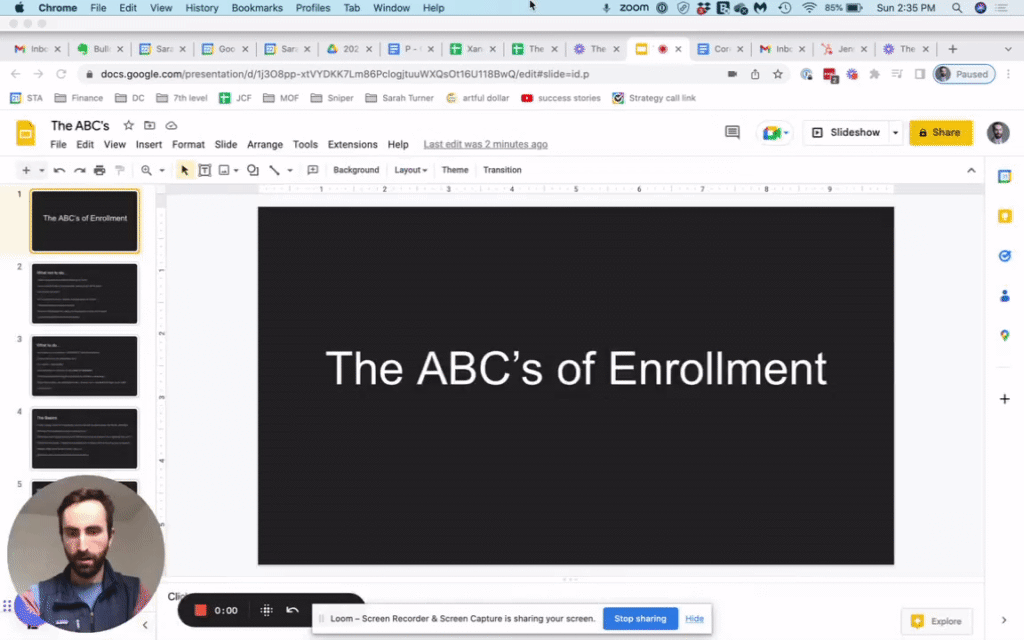Viewport: 1024px width, 640px height.
Task: Click the Zoom magnifier tool
Action: pyautogui.click(x=146, y=170)
